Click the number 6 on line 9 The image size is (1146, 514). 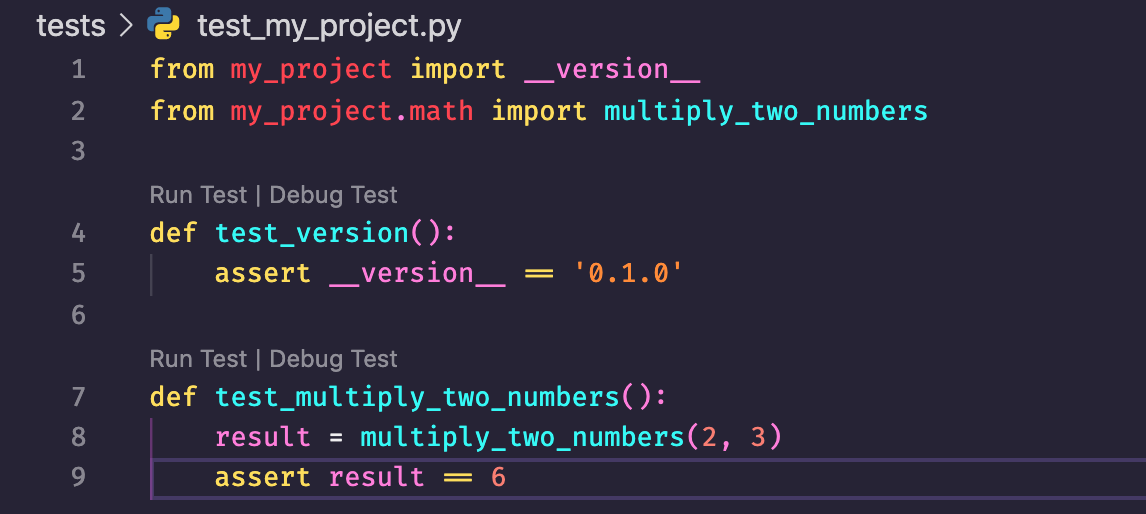click(x=498, y=477)
